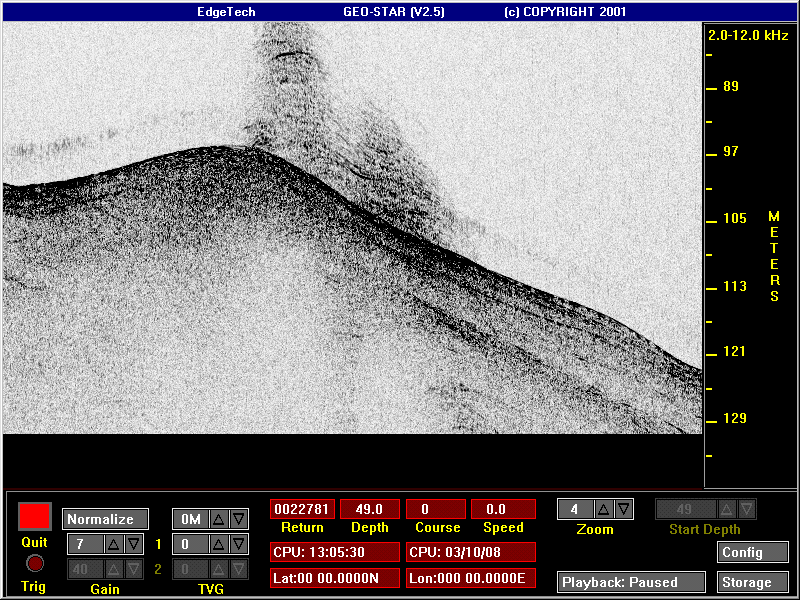This screenshot has width=800, height=600.
Task: Lower the Zoom level with down arrow
Action: [x=623, y=509]
